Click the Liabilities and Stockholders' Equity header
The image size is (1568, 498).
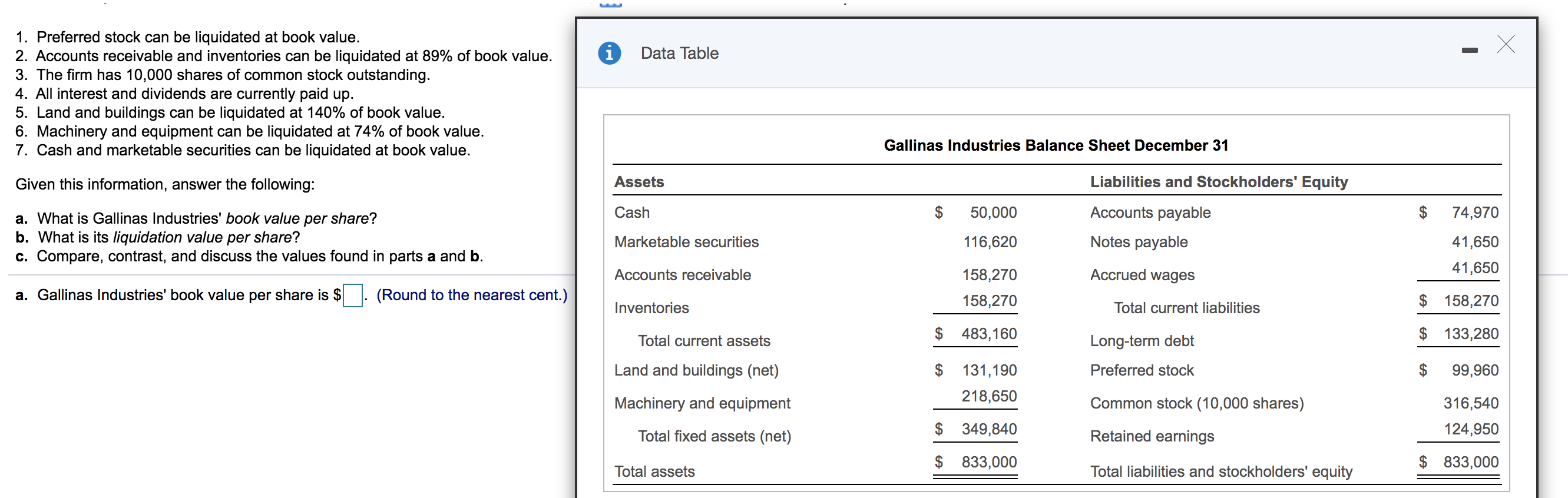pos(1219,182)
